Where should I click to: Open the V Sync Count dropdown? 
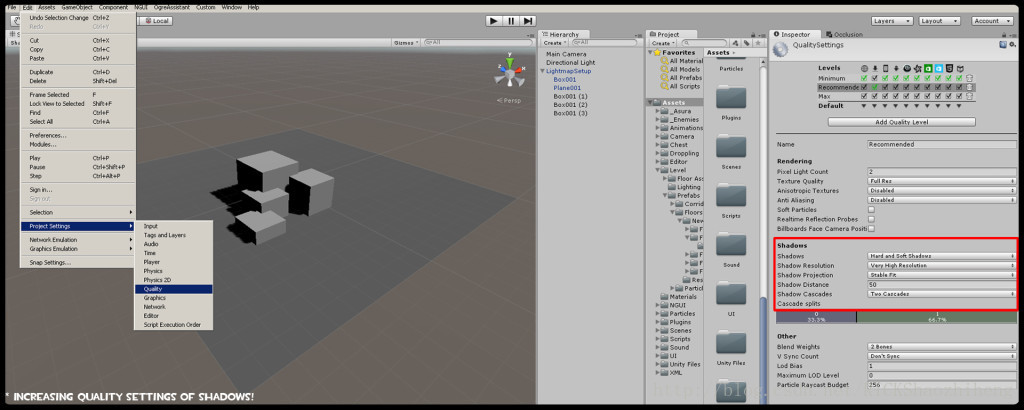[x=942, y=356]
